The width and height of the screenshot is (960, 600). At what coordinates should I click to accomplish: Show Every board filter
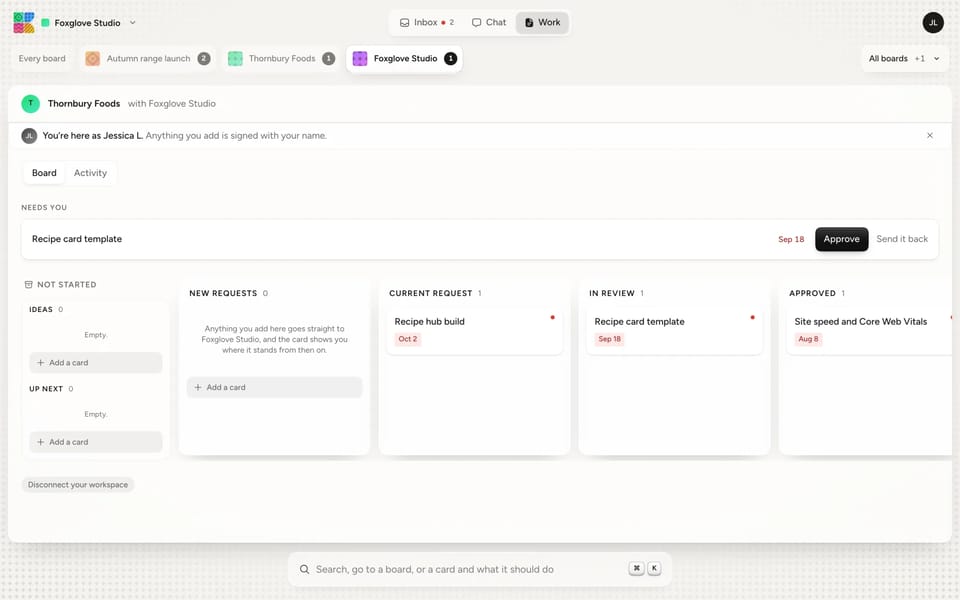tap(42, 59)
